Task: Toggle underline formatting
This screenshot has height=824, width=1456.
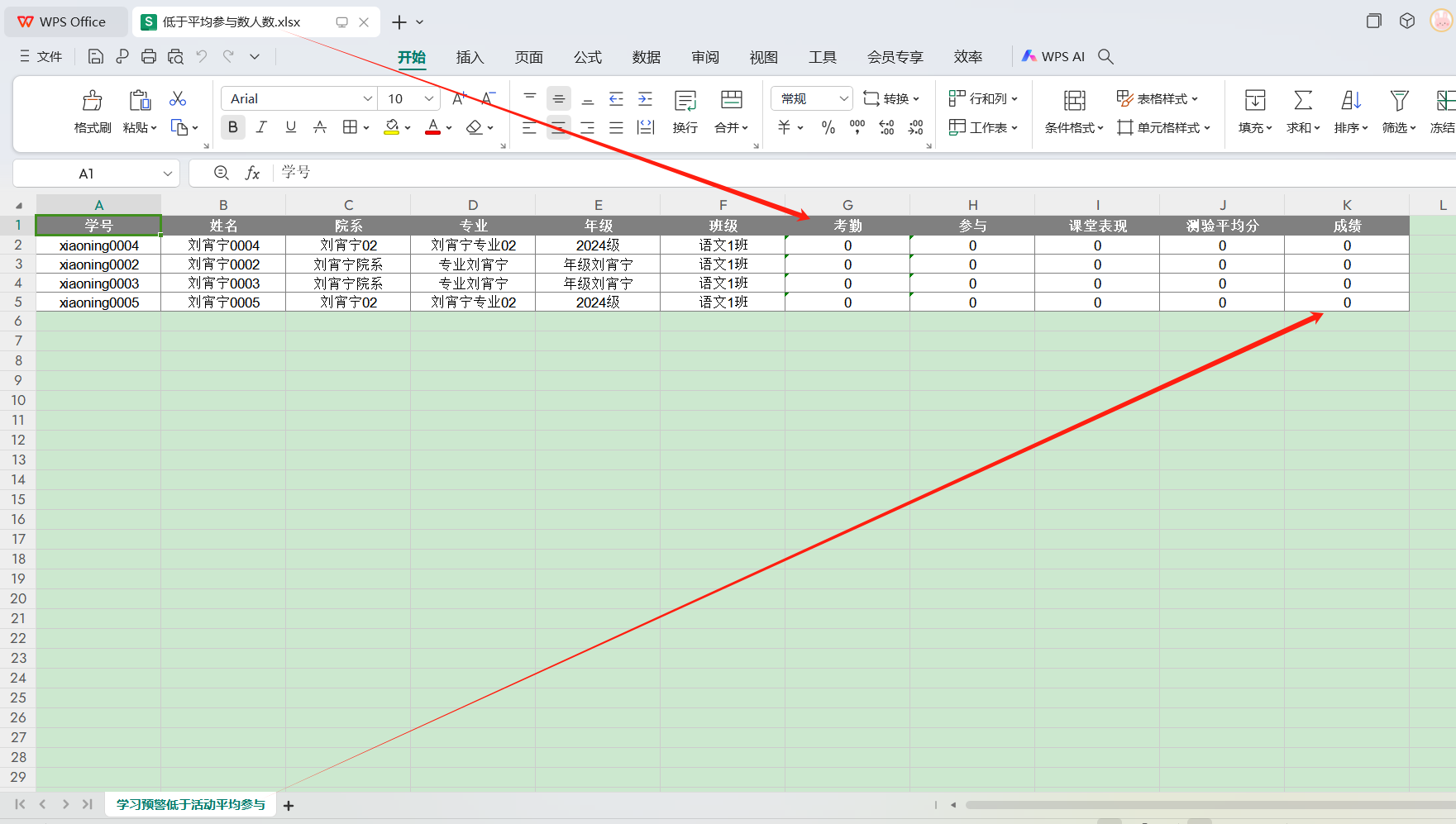Action: pos(290,127)
